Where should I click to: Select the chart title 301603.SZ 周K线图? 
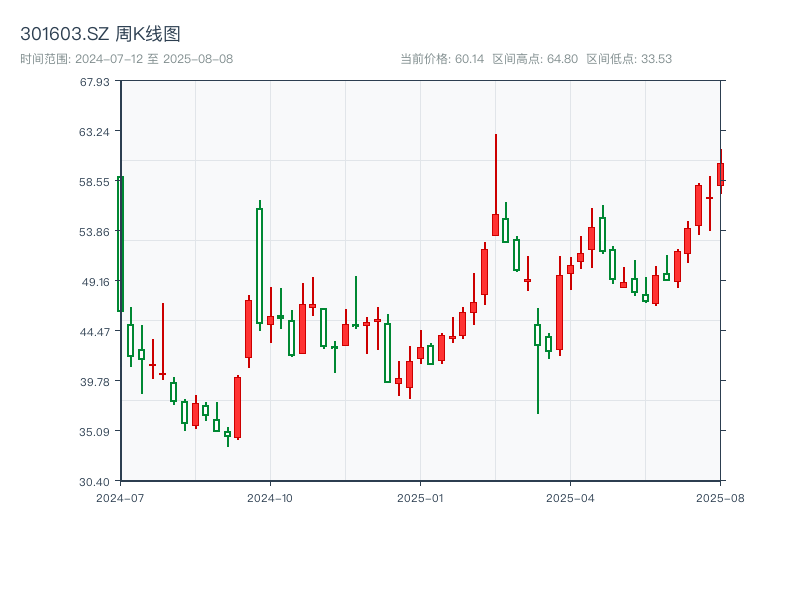(100, 34)
